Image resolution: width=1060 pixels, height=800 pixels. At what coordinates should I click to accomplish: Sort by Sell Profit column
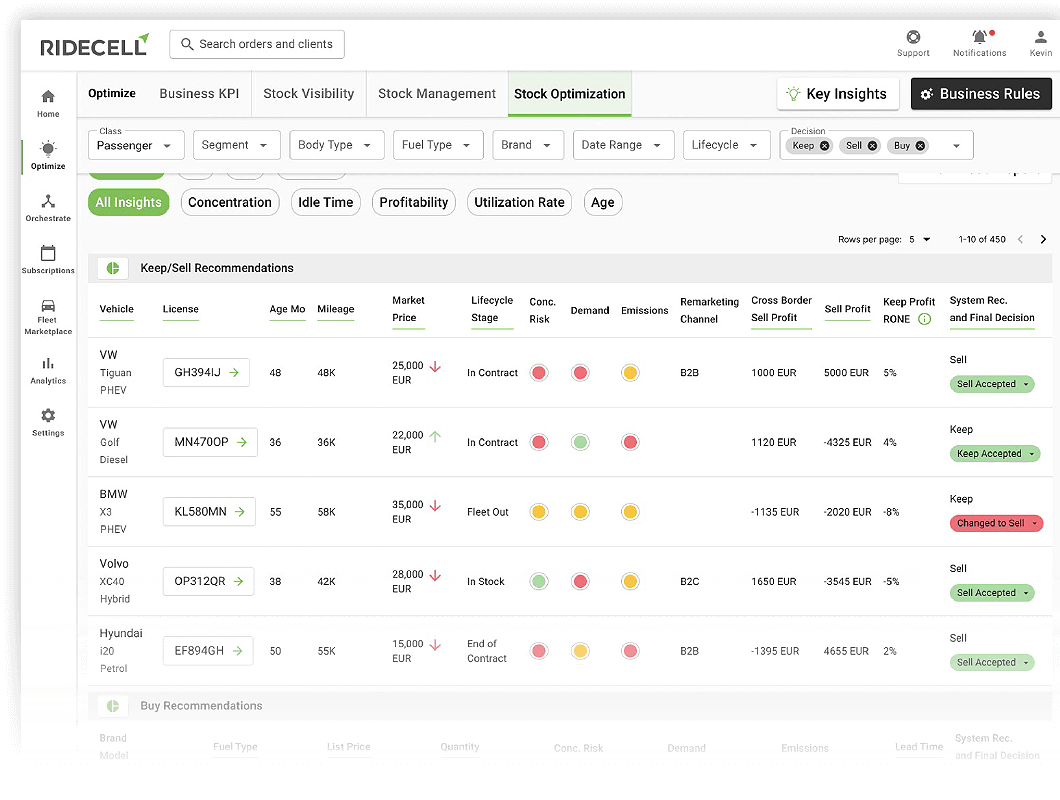(848, 309)
